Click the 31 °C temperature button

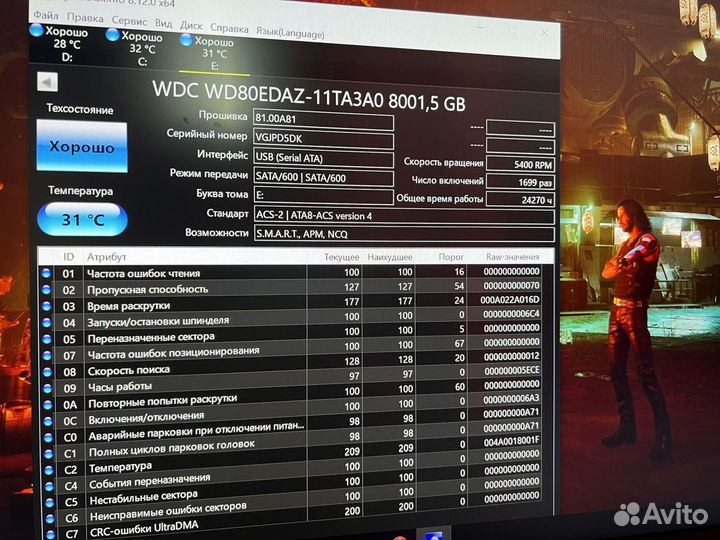(x=81, y=218)
